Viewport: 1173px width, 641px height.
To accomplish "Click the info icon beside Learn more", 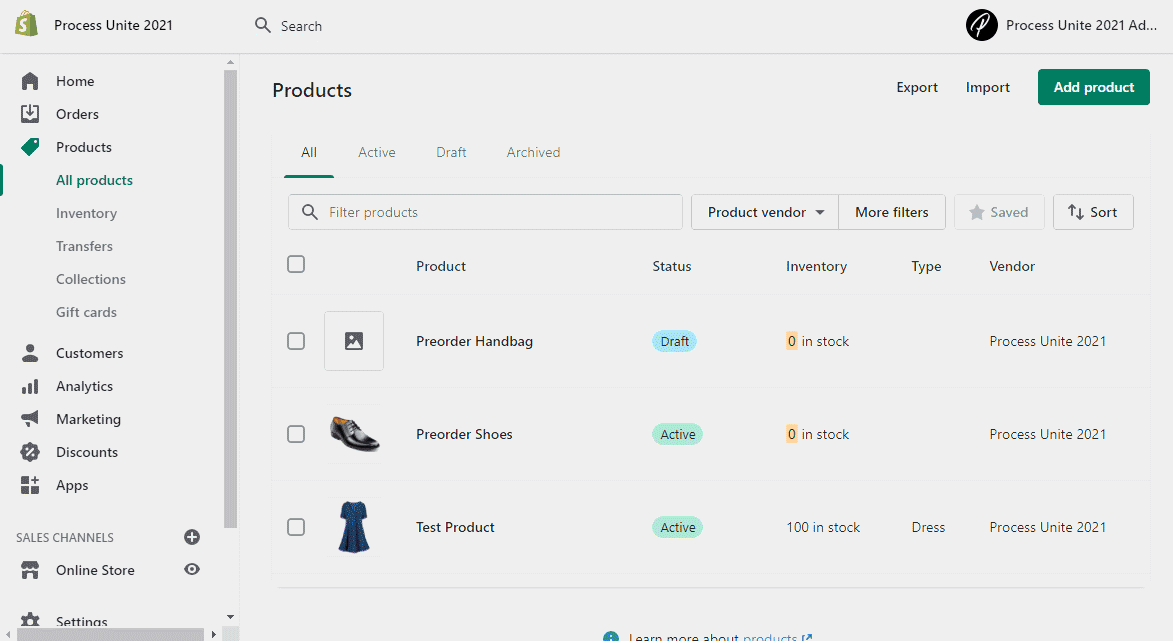I will [611, 637].
